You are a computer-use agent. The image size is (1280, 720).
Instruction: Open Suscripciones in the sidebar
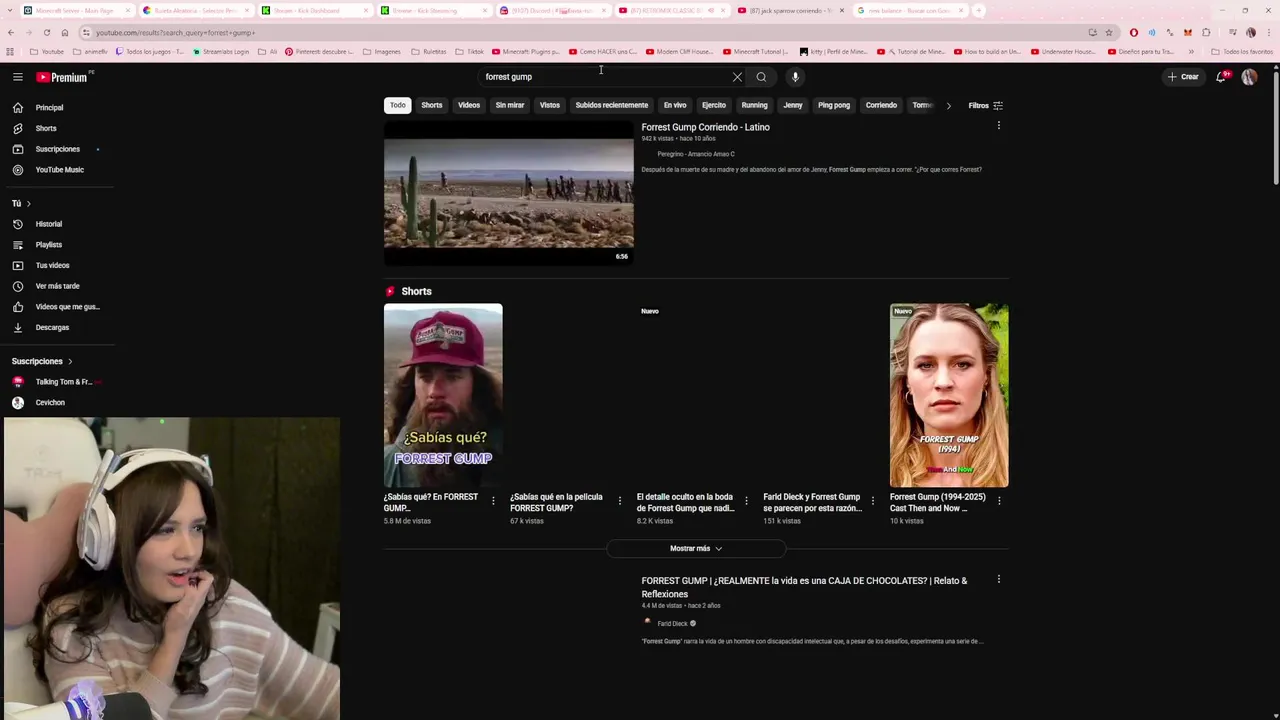coord(57,149)
